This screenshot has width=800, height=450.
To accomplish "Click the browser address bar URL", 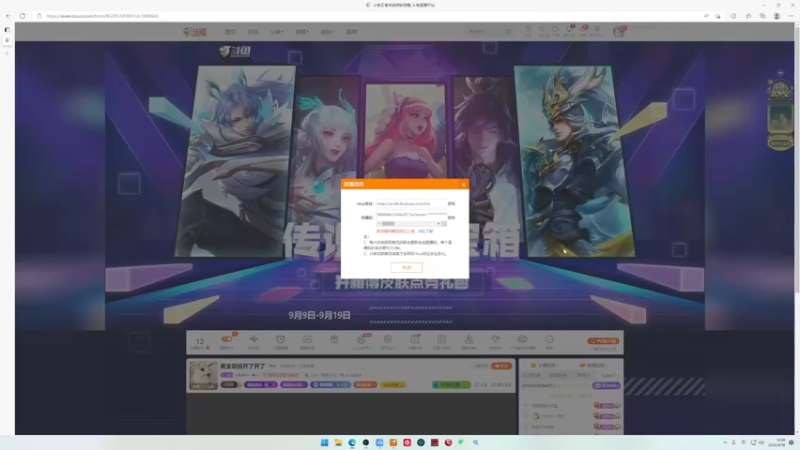I will (x=102, y=16).
